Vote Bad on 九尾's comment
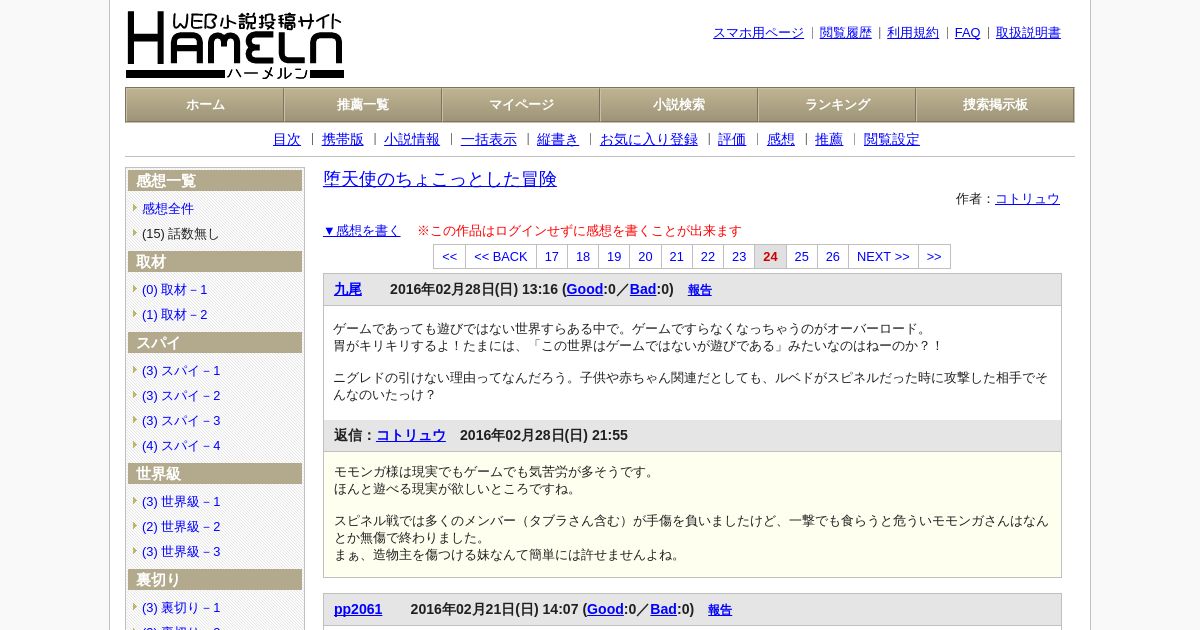Viewport: 1200px width, 630px height. (x=643, y=289)
